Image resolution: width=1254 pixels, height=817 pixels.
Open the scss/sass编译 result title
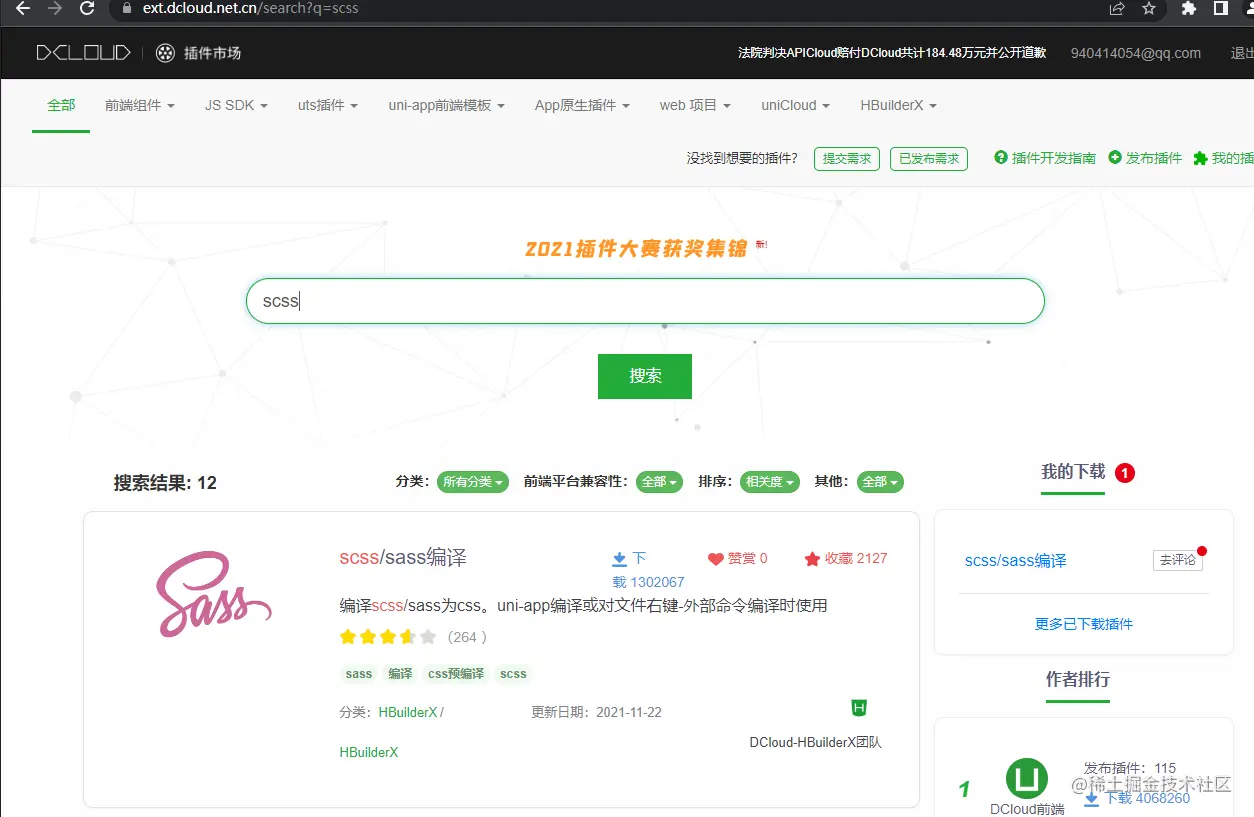[403, 558]
